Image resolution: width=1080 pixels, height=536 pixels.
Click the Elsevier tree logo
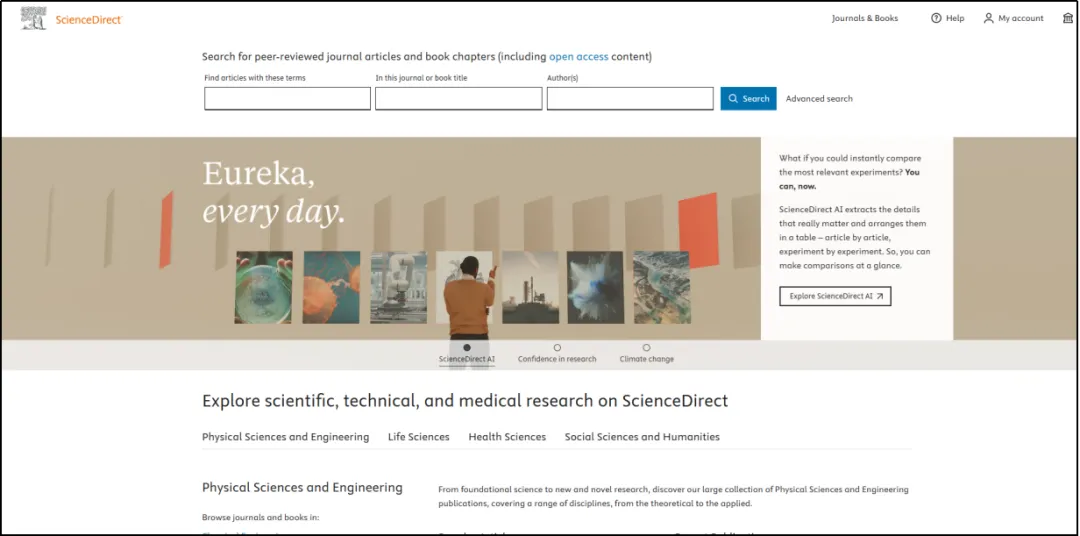[x=33, y=18]
